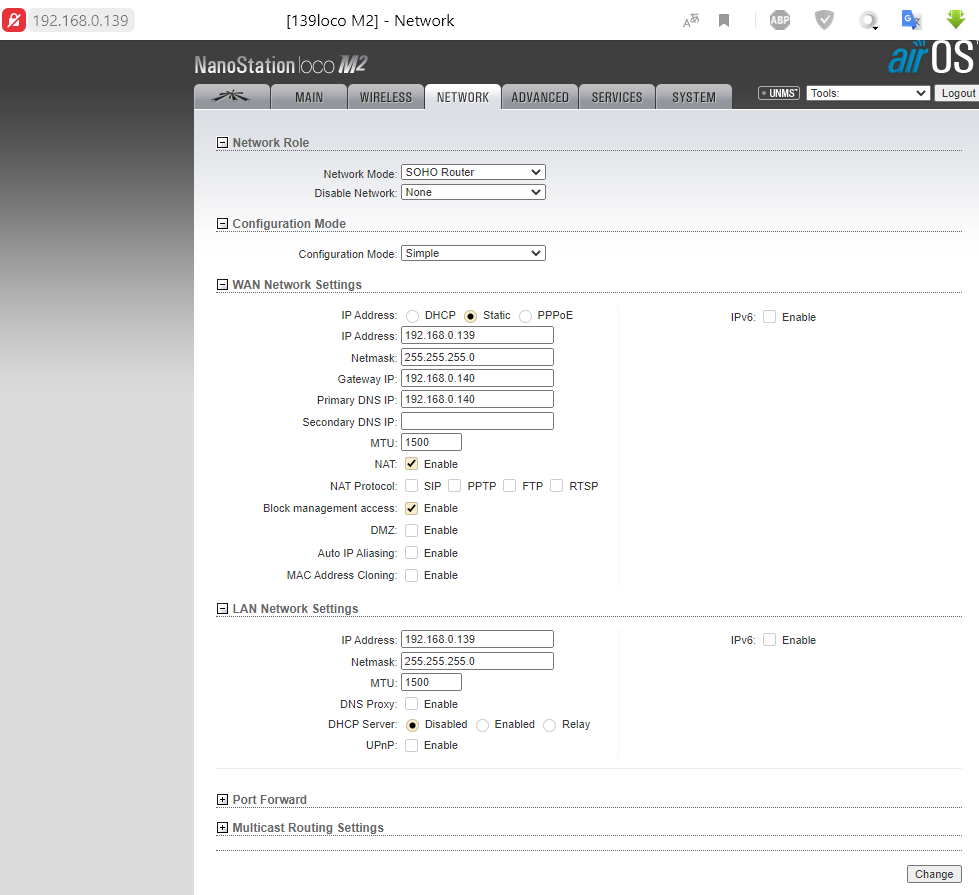The image size is (979, 895).
Task: Open the magnifier search extension icon
Action: coord(868,20)
